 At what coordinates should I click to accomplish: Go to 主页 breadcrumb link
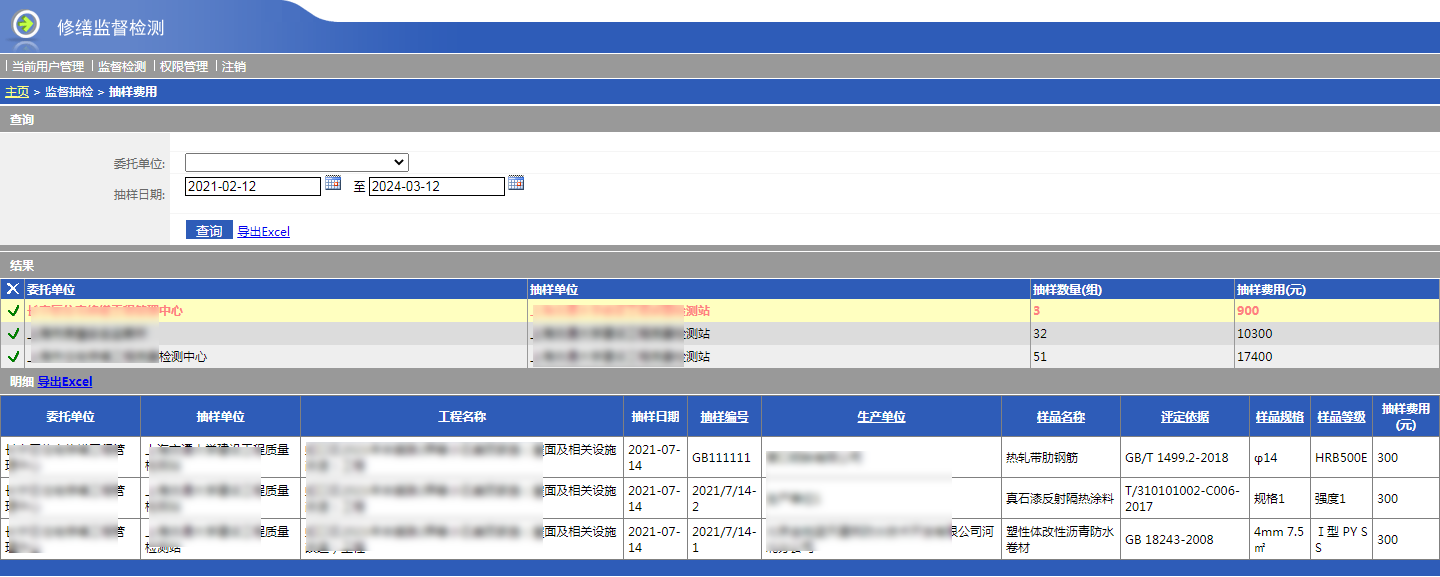coord(17,92)
